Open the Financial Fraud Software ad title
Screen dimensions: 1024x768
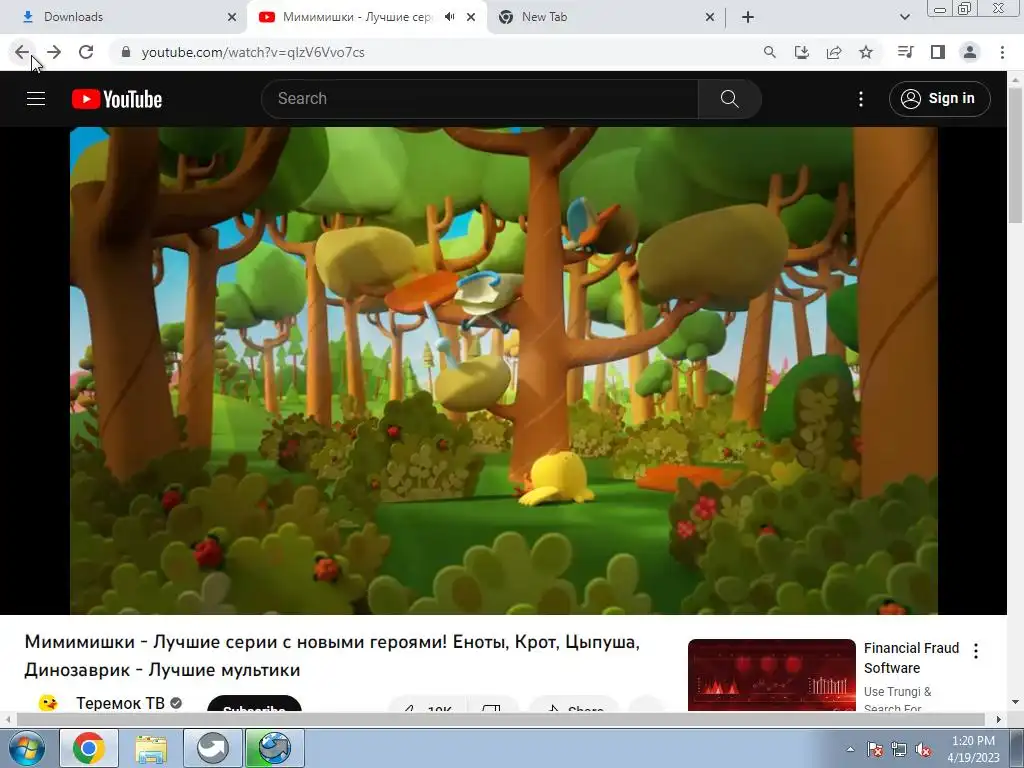[911, 658]
